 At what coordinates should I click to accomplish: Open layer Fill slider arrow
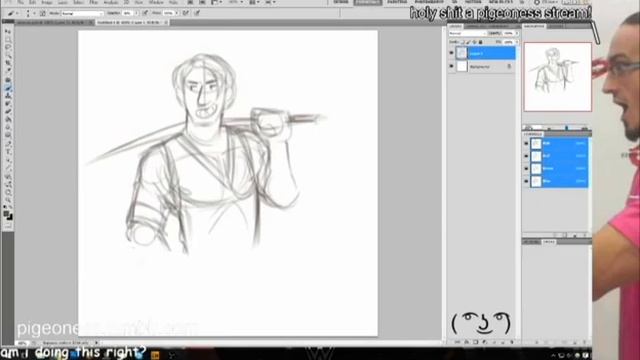pos(517,42)
